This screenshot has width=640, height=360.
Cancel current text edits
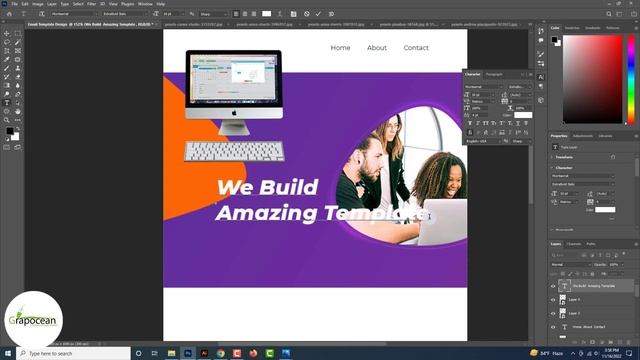click(x=307, y=14)
